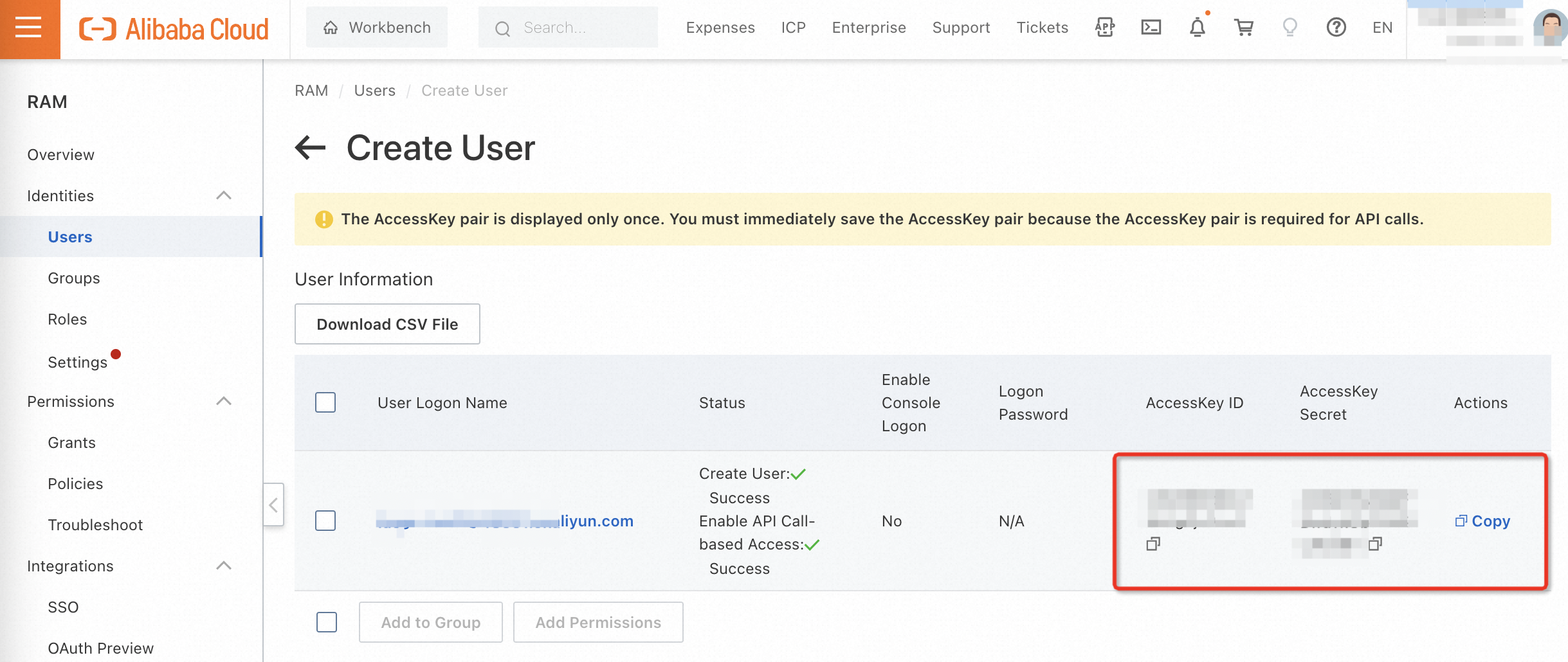Viewport: 1568px width, 662px height.
Task: Collapse the Integrations section
Action: click(224, 566)
